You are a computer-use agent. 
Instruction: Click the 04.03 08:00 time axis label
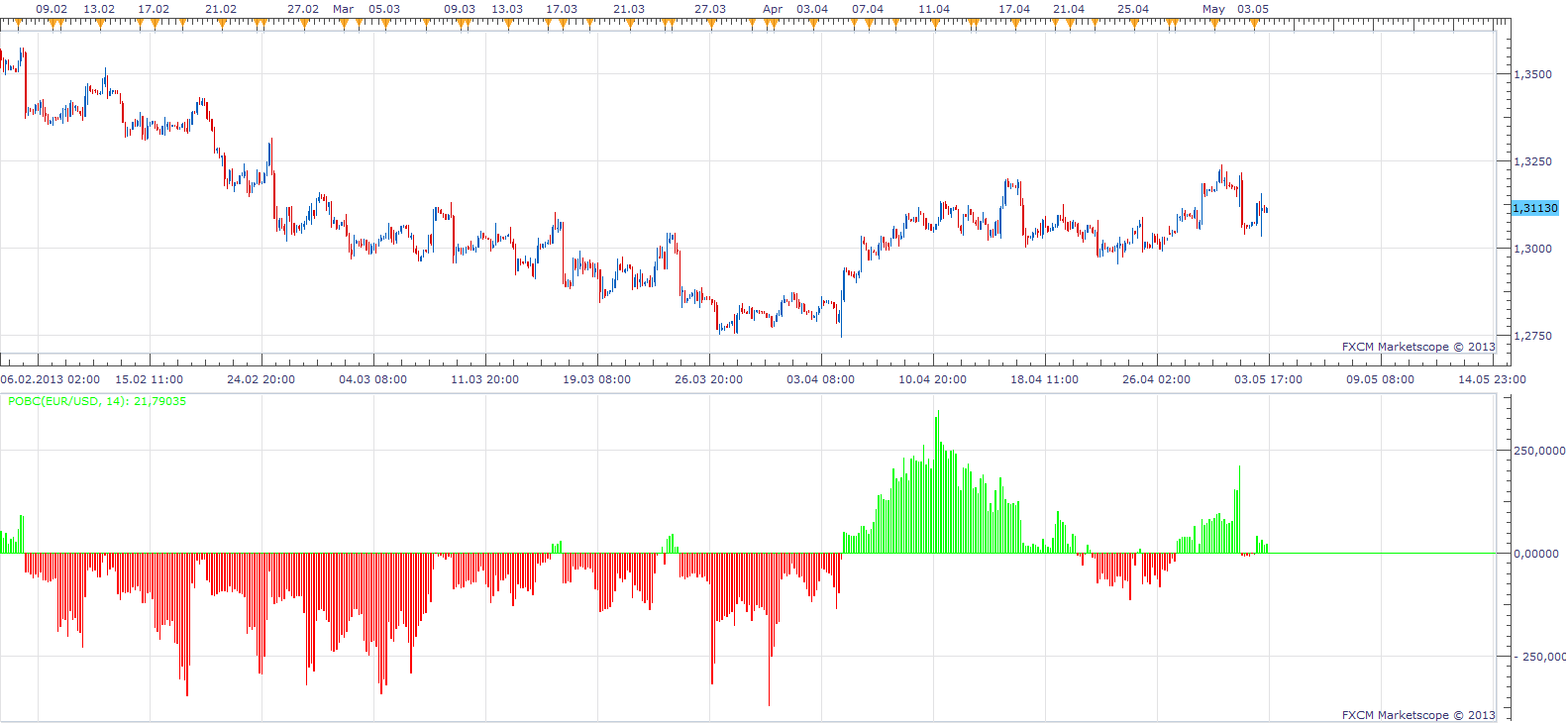point(373,379)
